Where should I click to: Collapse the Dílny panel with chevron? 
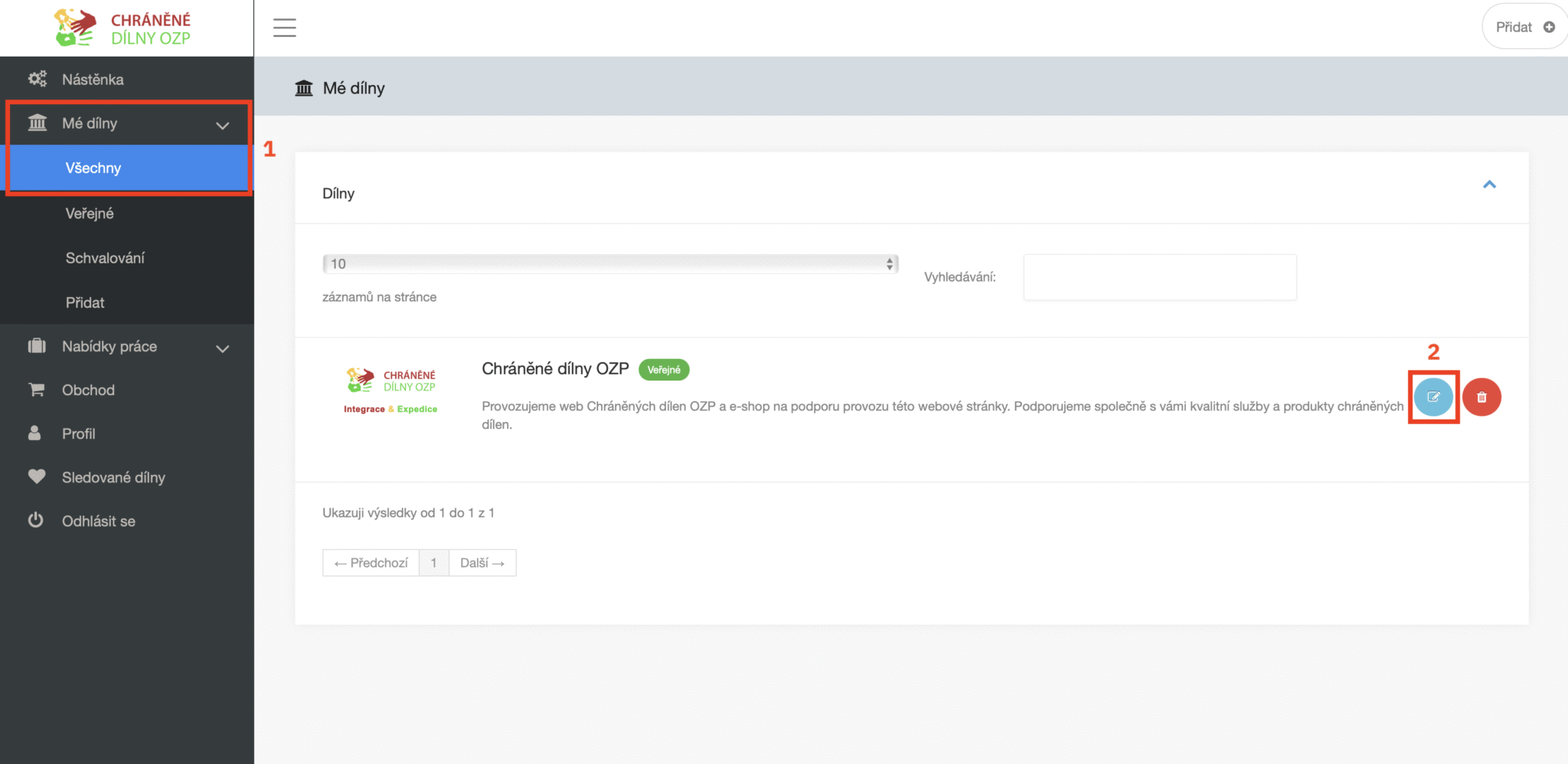(1489, 184)
